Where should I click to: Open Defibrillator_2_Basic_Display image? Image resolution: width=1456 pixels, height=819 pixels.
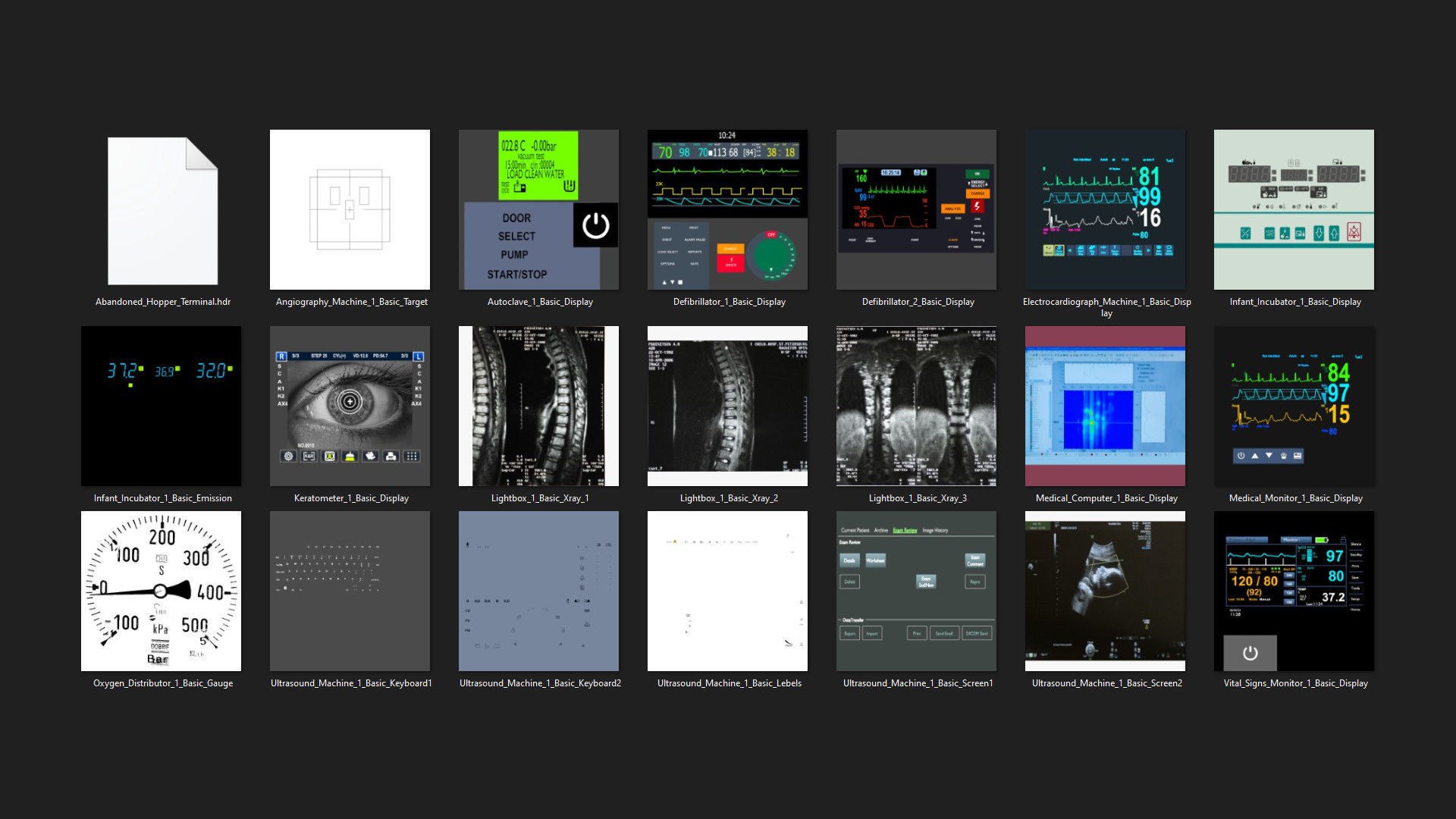[x=916, y=209]
